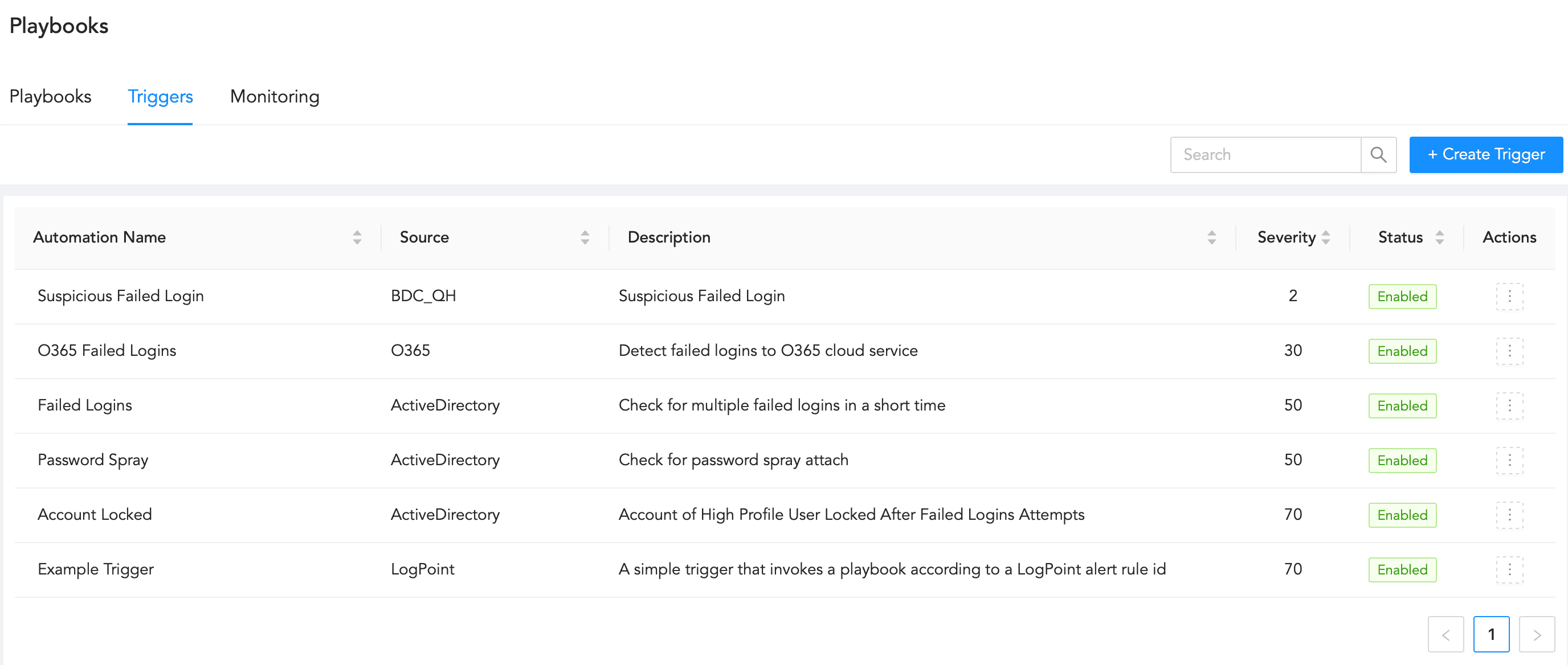Screen dimensions: 1568x665
Task: Select page 1 in pagination
Action: click(x=1491, y=635)
